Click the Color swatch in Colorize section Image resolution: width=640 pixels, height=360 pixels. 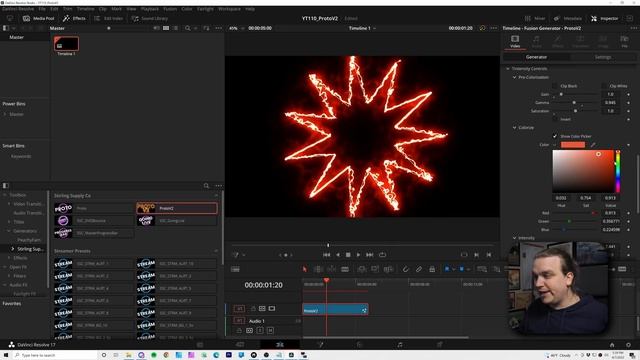573,144
